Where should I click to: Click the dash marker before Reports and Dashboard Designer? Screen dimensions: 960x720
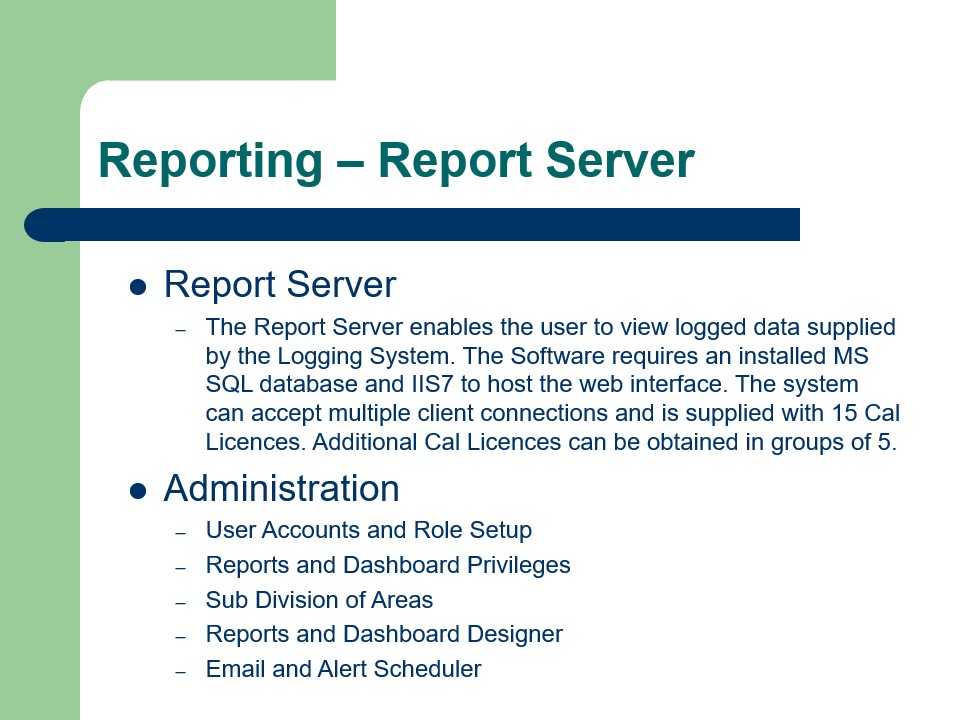179,636
